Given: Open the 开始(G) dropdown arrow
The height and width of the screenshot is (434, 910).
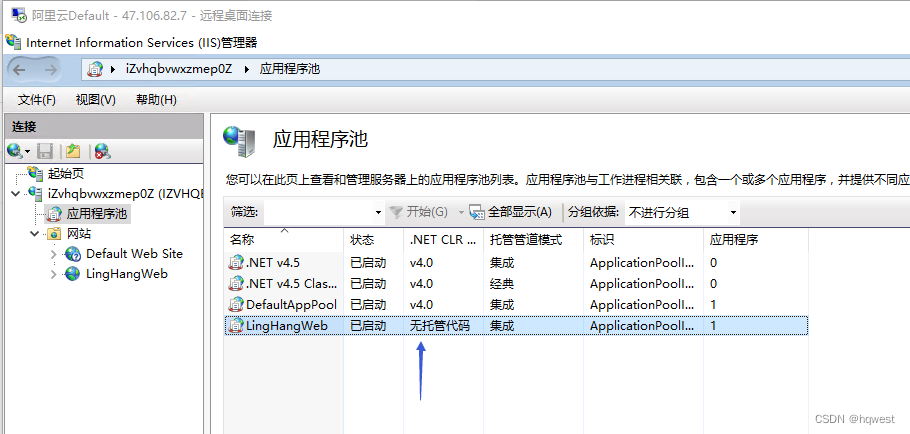Looking at the screenshot, I should (x=462, y=213).
